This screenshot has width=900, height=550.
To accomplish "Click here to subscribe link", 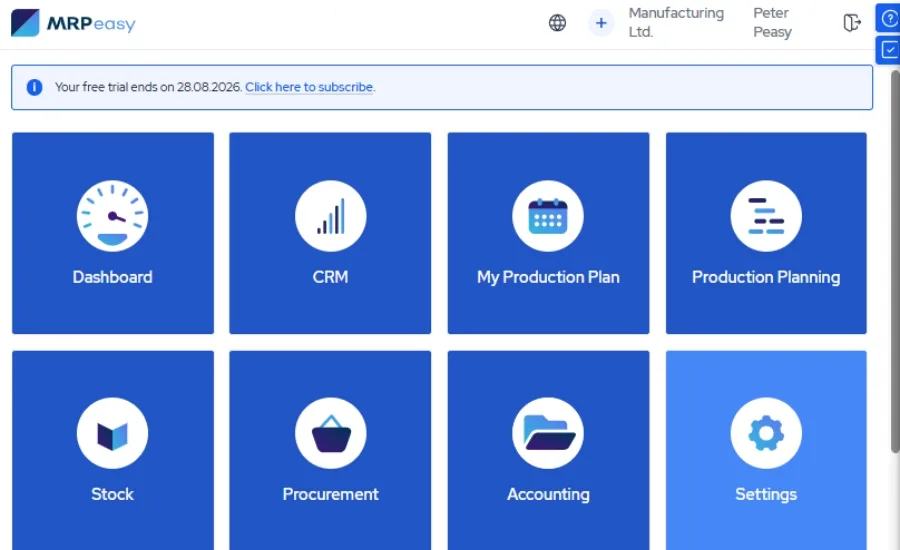I will click(309, 87).
